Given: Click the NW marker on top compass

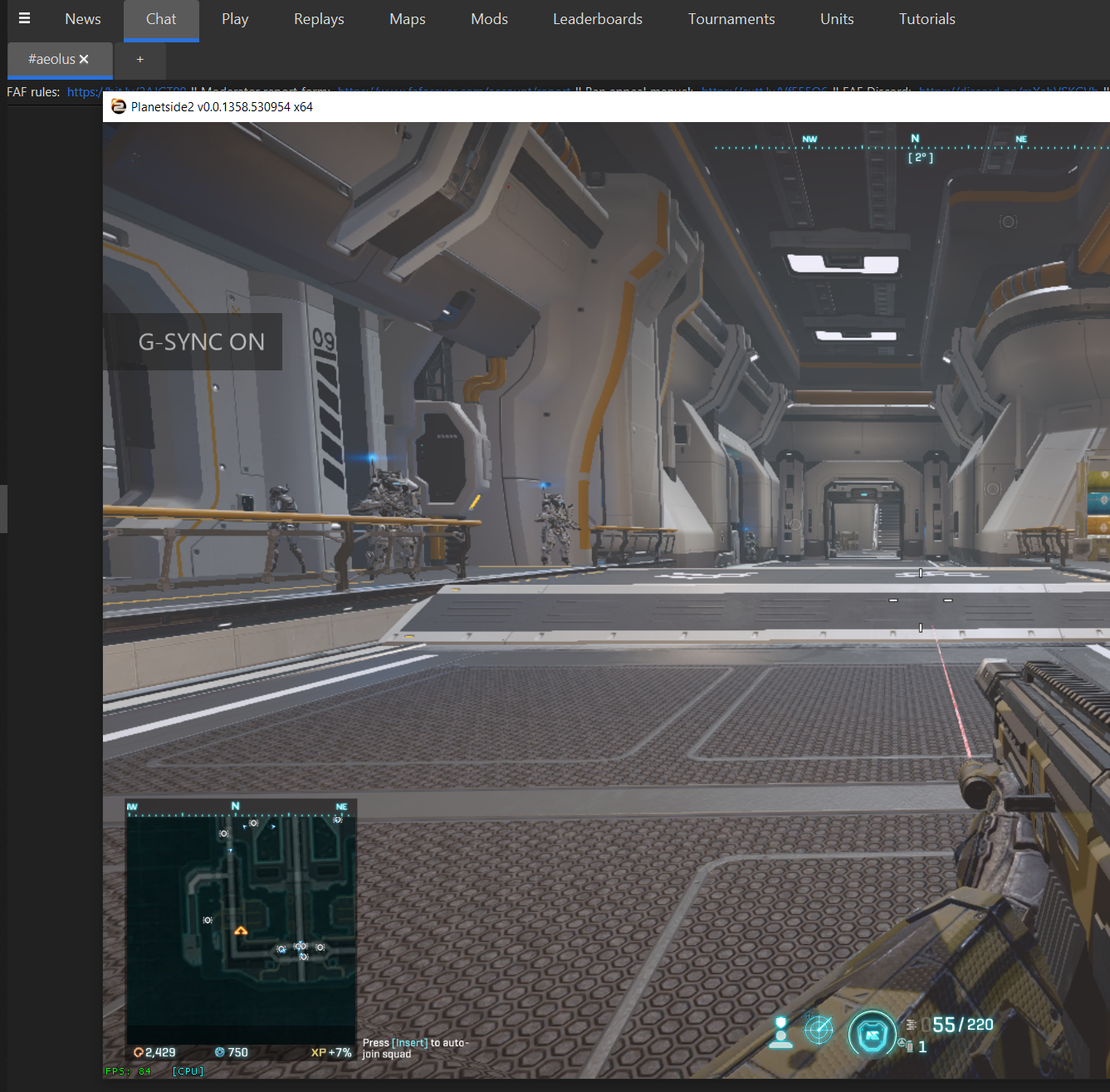Looking at the screenshot, I should coord(809,139).
